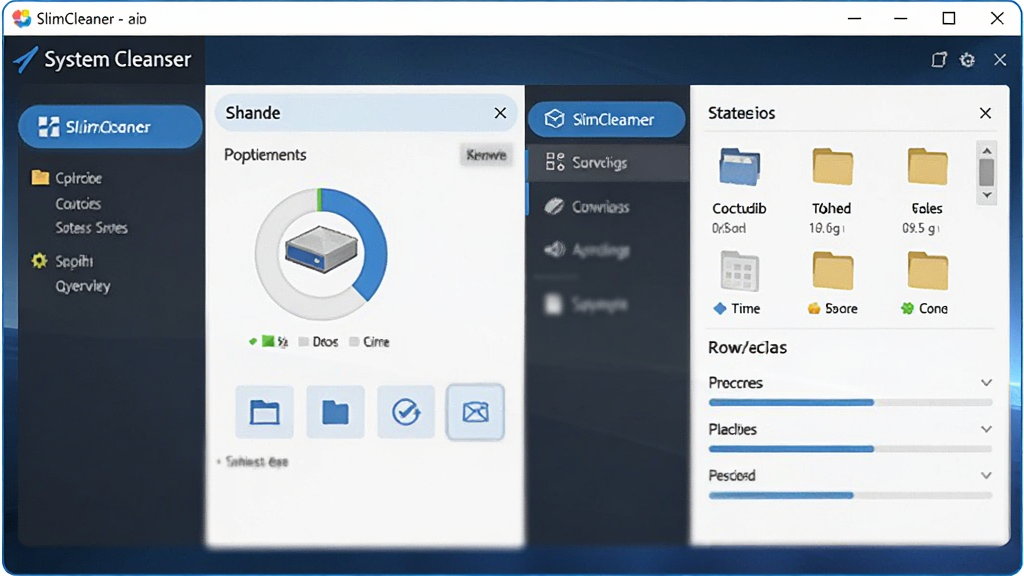
Task: Click the scrollbar down arrow in Stateeios
Action: point(987,195)
